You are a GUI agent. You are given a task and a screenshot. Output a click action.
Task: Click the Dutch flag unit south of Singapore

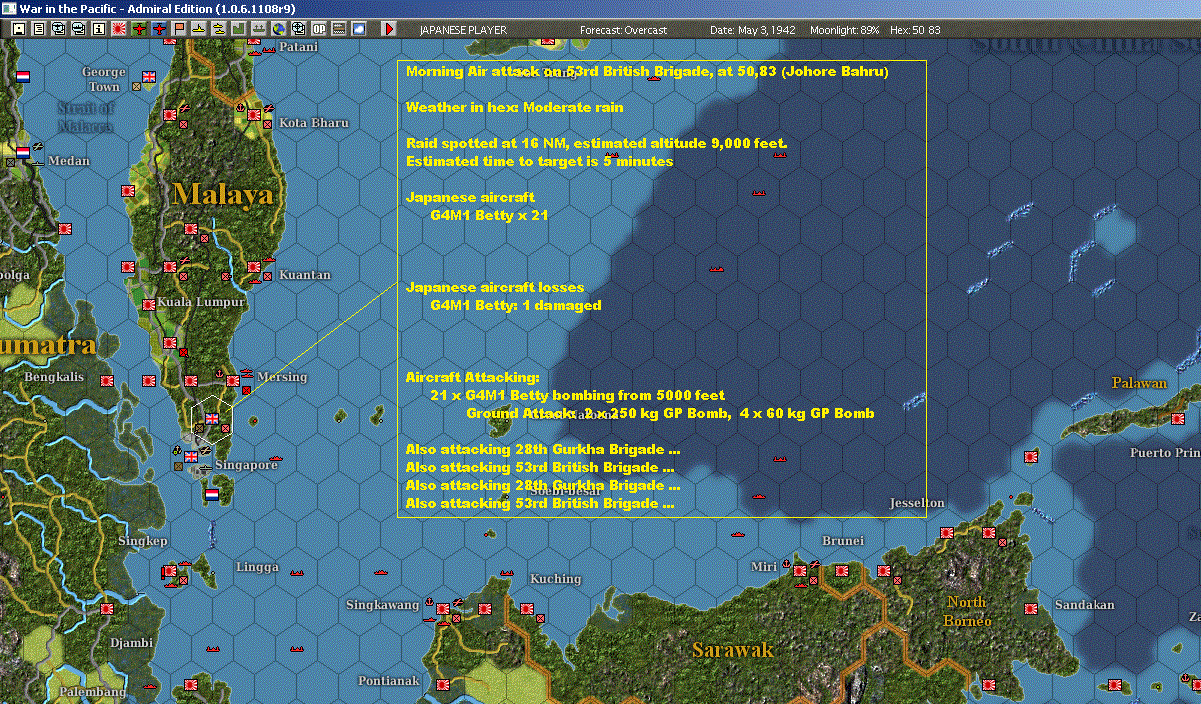click(x=211, y=494)
